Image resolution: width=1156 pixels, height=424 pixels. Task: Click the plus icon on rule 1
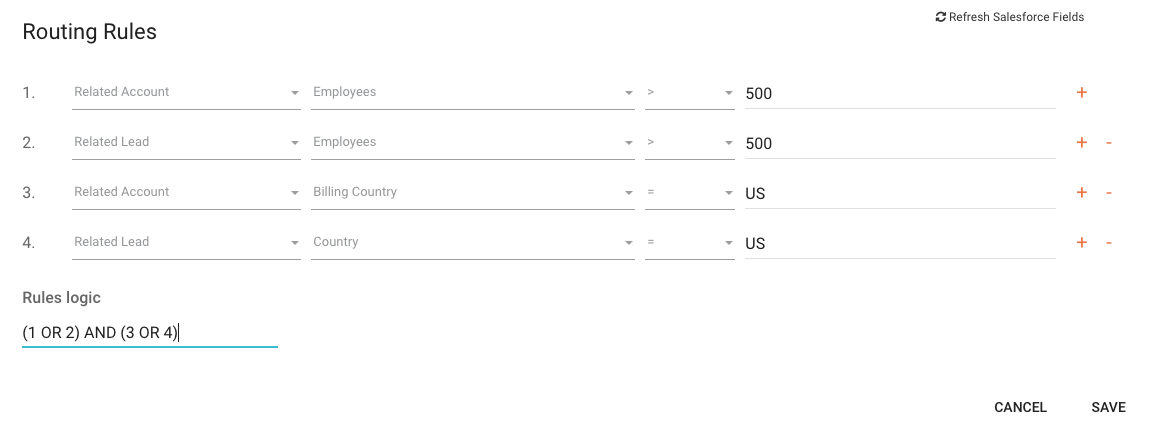1081,93
